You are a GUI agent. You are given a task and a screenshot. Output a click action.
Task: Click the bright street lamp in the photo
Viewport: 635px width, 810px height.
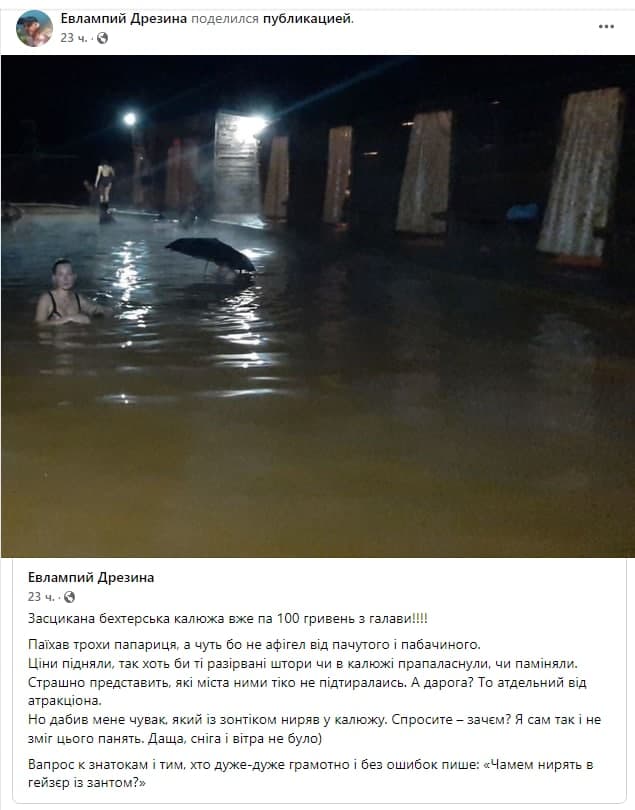tap(130, 119)
